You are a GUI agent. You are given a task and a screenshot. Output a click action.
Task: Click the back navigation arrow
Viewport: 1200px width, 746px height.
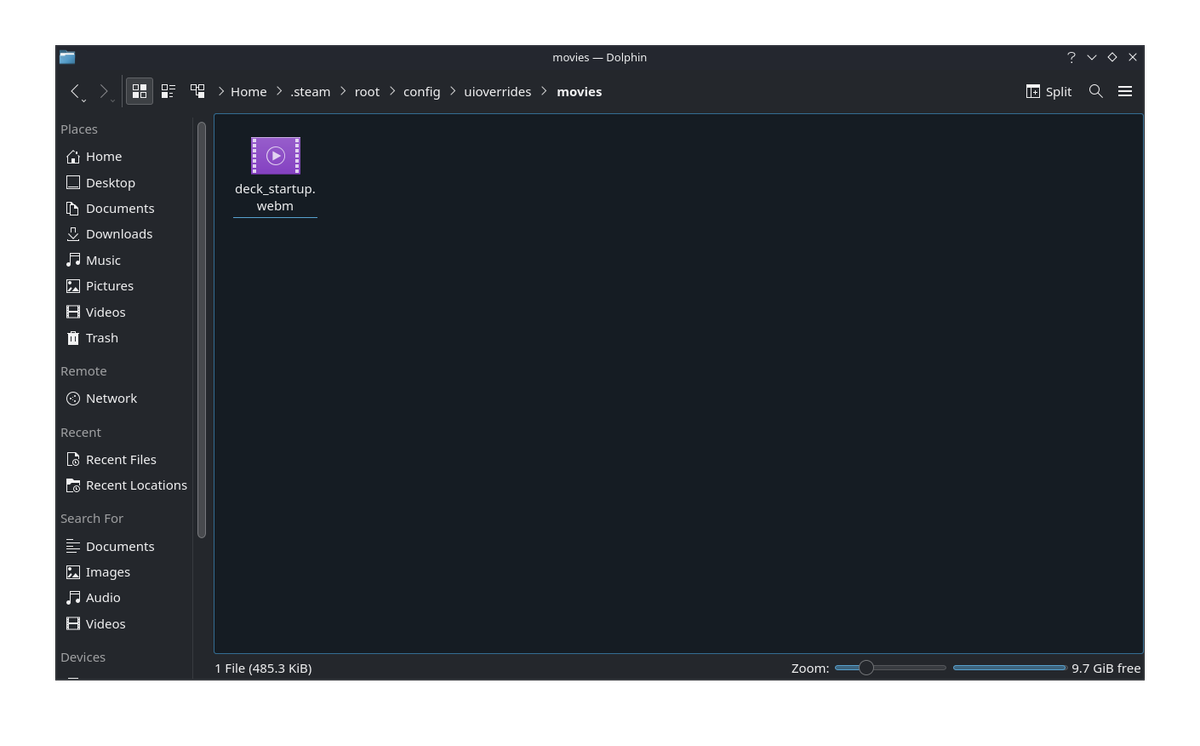(x=77, y=91)
